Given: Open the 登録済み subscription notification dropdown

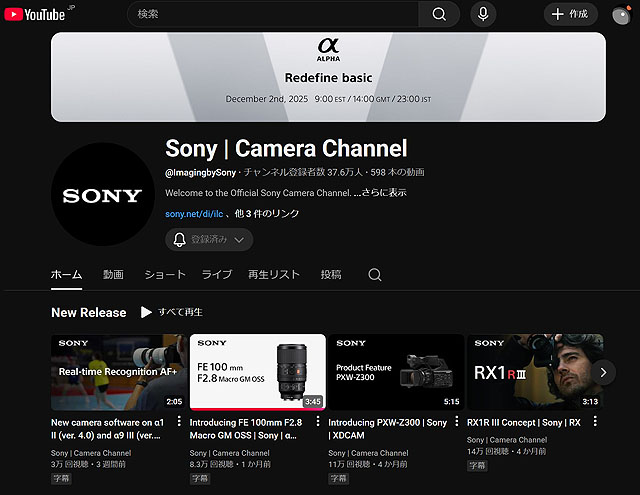Looking at the screenshot, I should tap(209, 240).
